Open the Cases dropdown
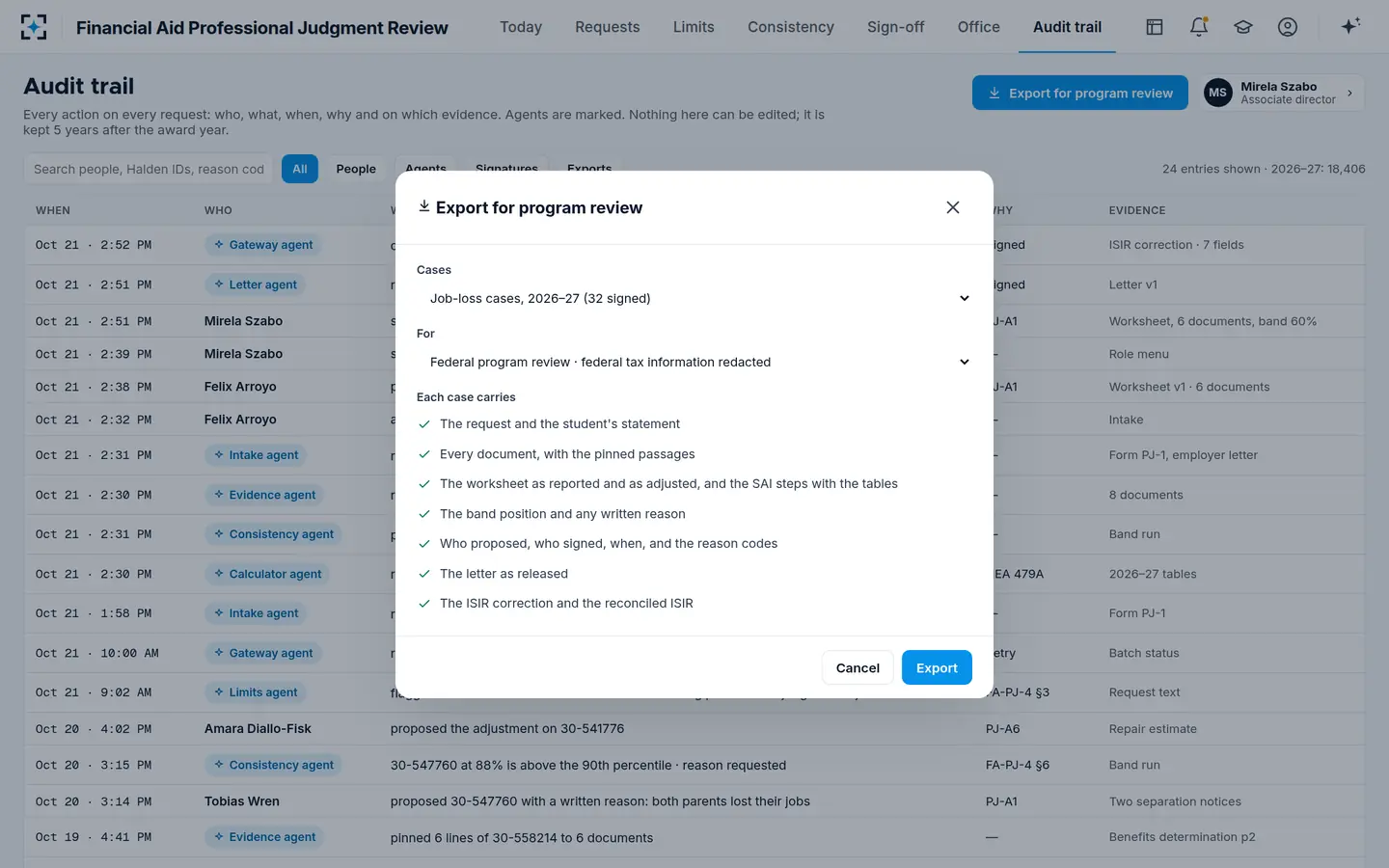Screen dimensions: 1389x868 coord(694,298)
